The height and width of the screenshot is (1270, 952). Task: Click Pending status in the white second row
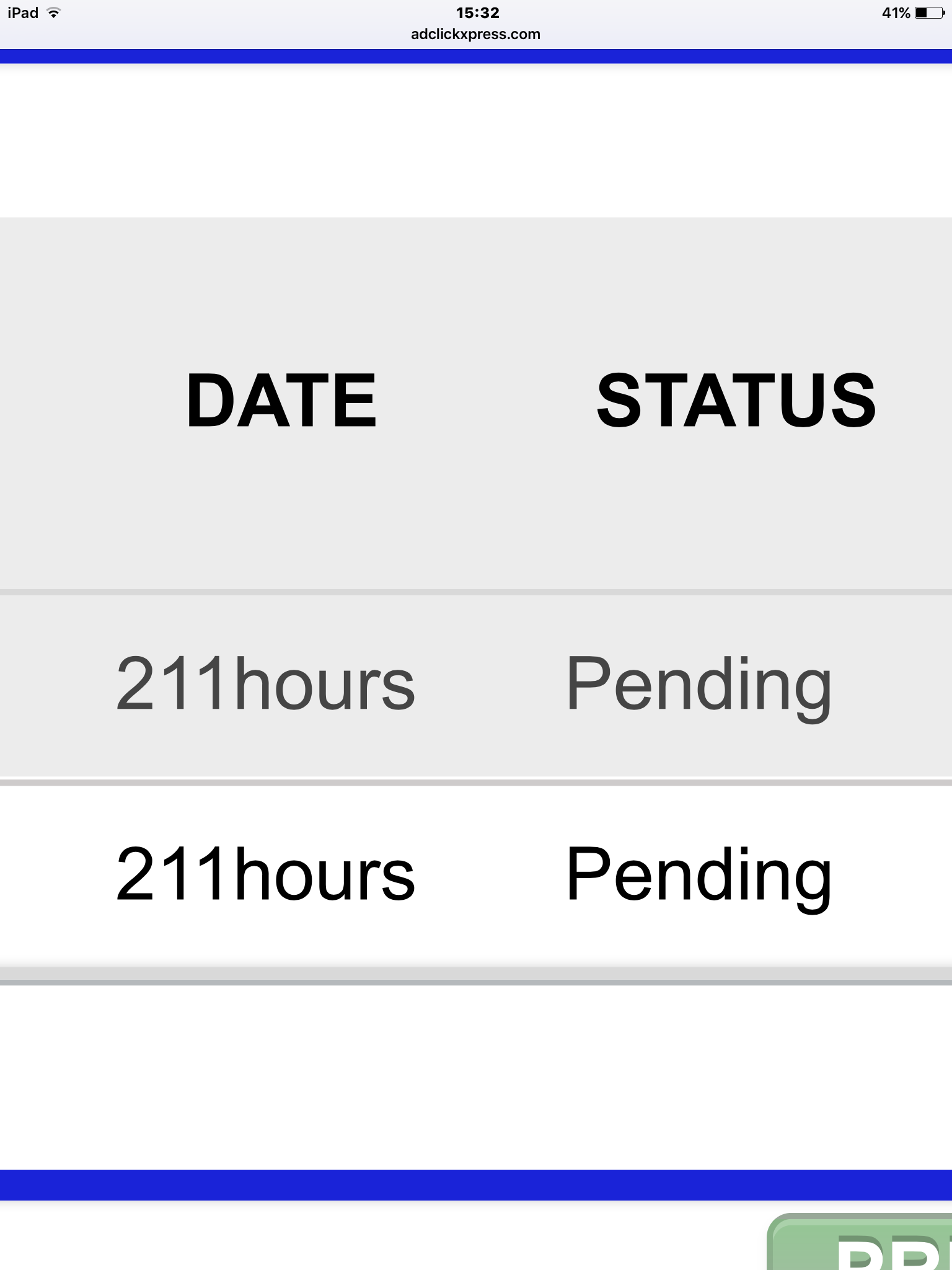point(699,874)
